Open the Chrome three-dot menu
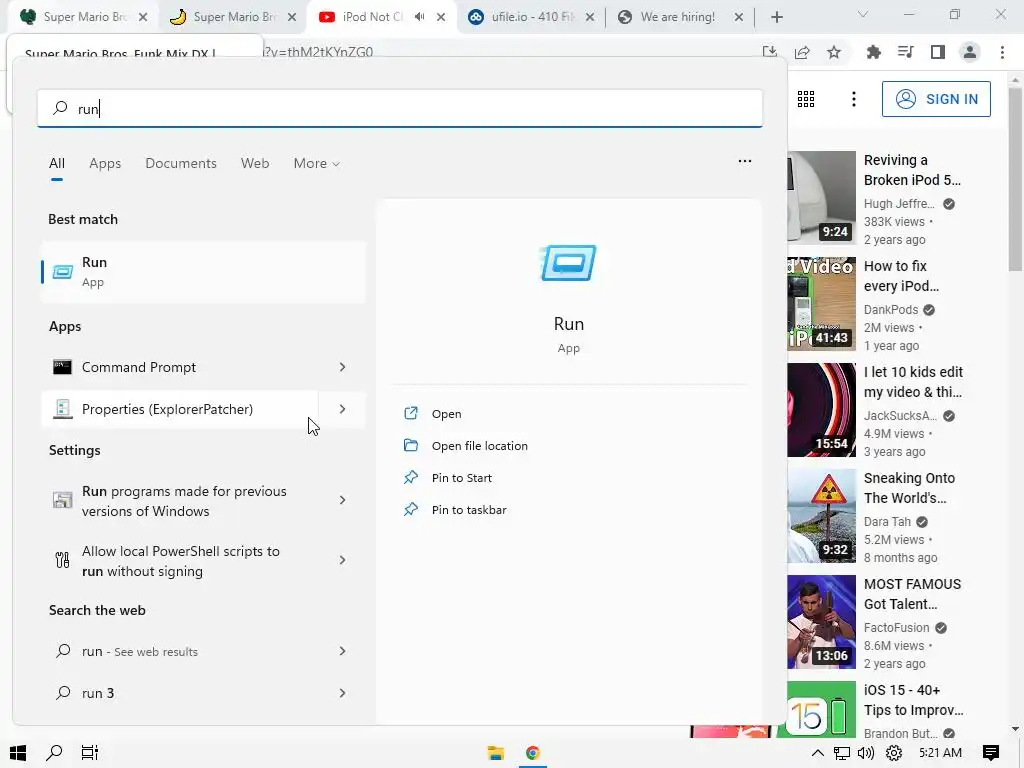The width and height of the screenshot is (1024, 768). (x=1002, y=52)
